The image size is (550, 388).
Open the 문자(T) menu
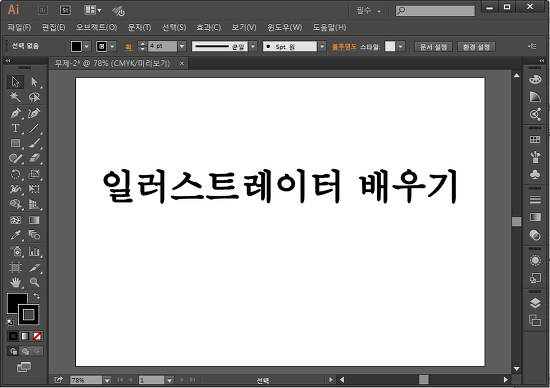click(x=139, y=27)
